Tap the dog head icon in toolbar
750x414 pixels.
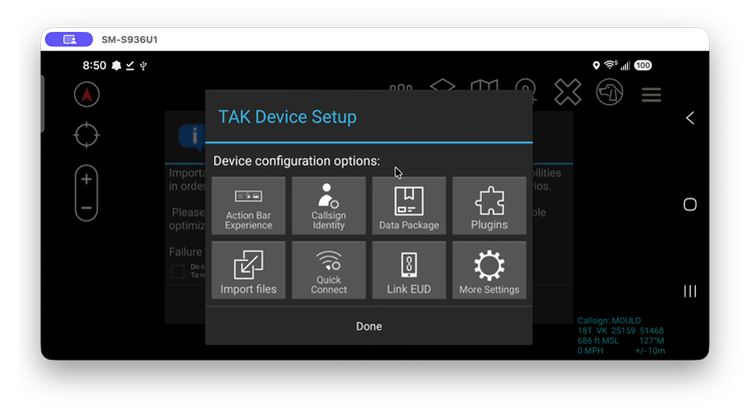click(x=609, y=92)
